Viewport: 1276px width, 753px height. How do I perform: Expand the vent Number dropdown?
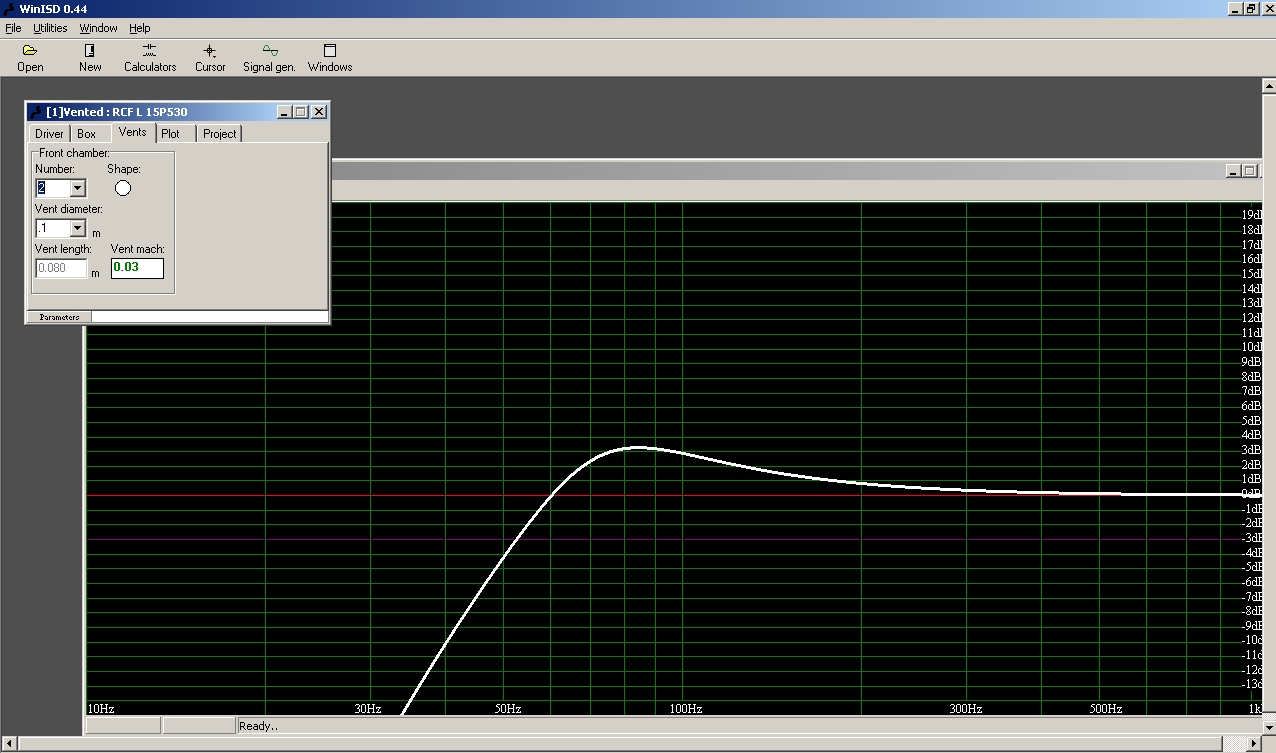click(x=77, y=188)
